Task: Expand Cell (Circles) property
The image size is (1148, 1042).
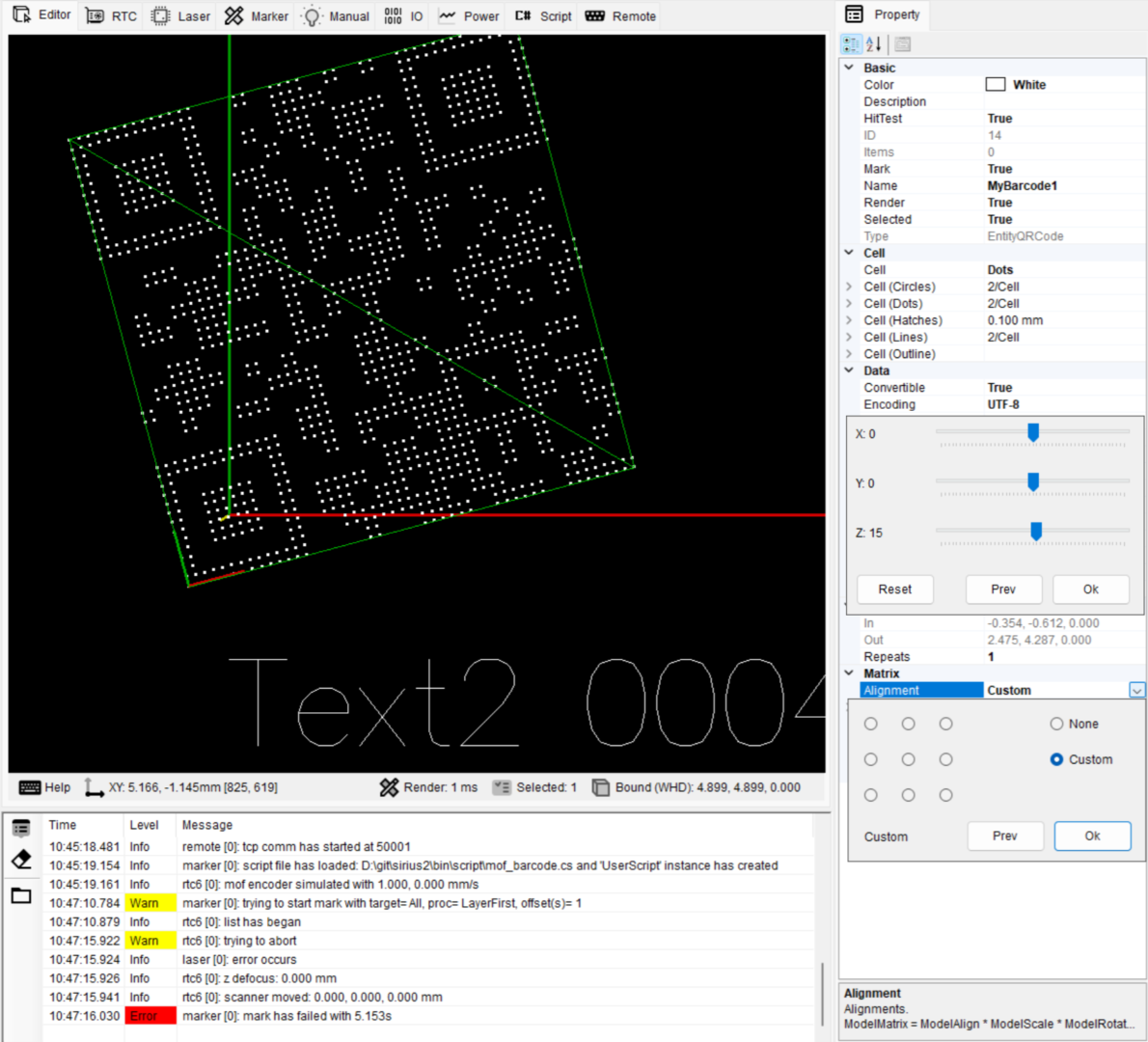Action: (x=849, y=287)
